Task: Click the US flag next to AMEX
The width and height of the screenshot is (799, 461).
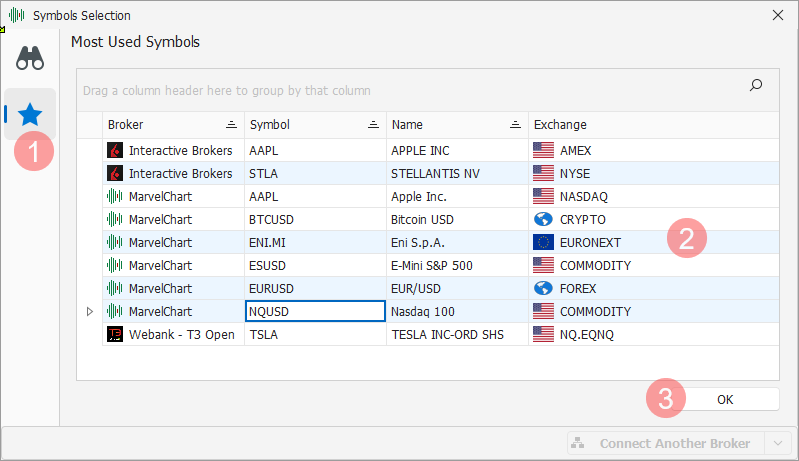Action: pos(543,150)
